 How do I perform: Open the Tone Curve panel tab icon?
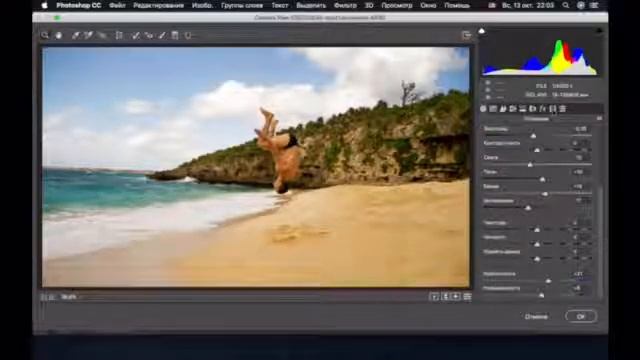[493, 109]
